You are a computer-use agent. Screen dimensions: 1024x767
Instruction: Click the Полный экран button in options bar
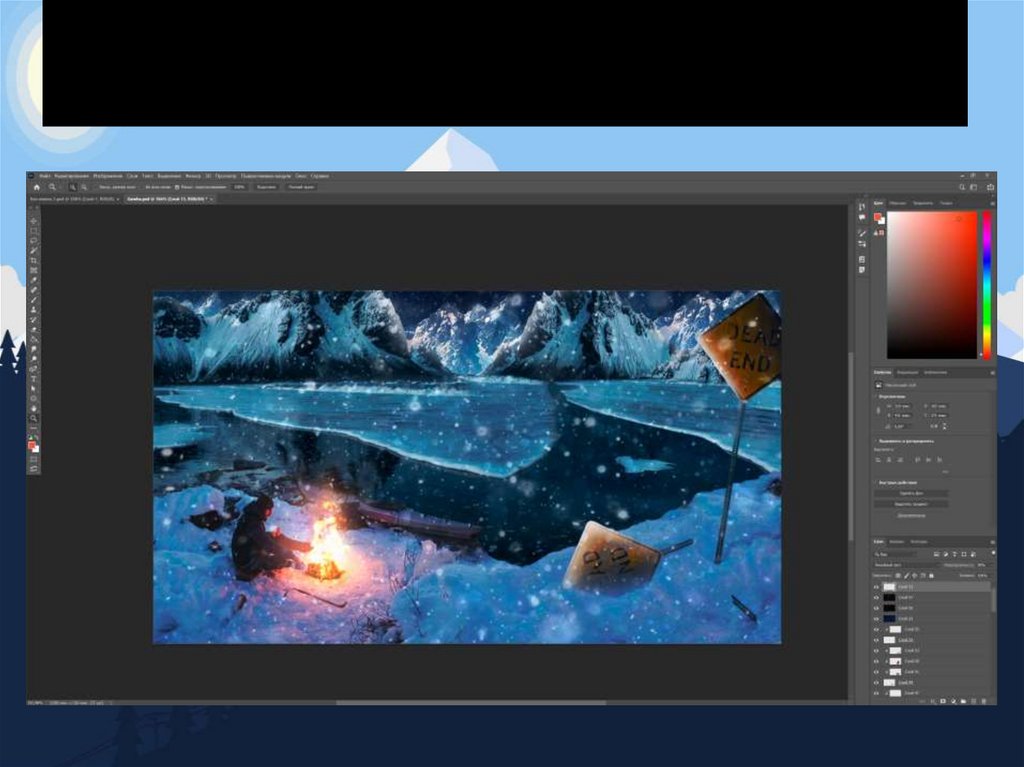tap(301, 188)
